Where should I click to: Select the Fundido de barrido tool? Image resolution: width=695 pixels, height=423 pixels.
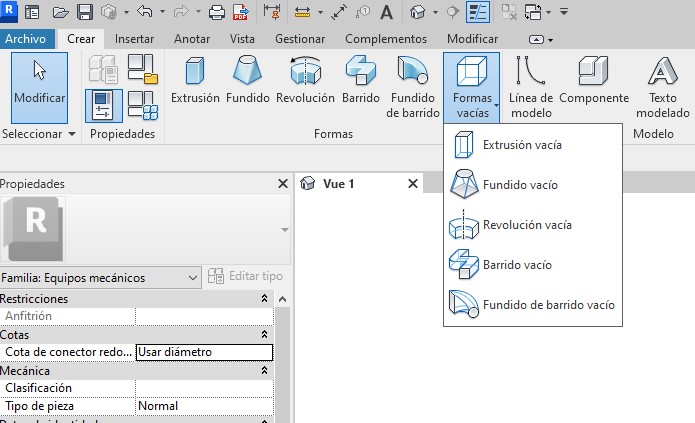coord(411,85)
